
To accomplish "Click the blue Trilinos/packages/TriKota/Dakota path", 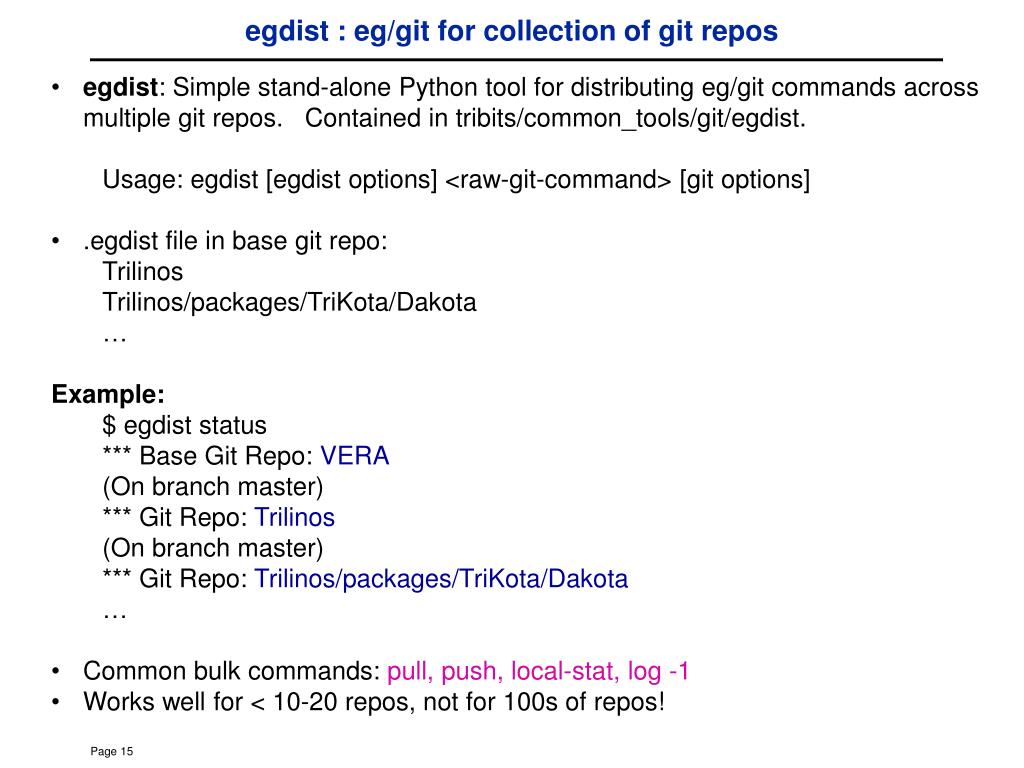I will coord(441,579).
